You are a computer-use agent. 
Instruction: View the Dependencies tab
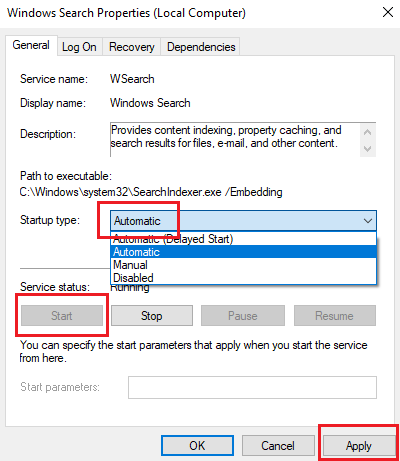pyautogui.click(x=201, y=47)
